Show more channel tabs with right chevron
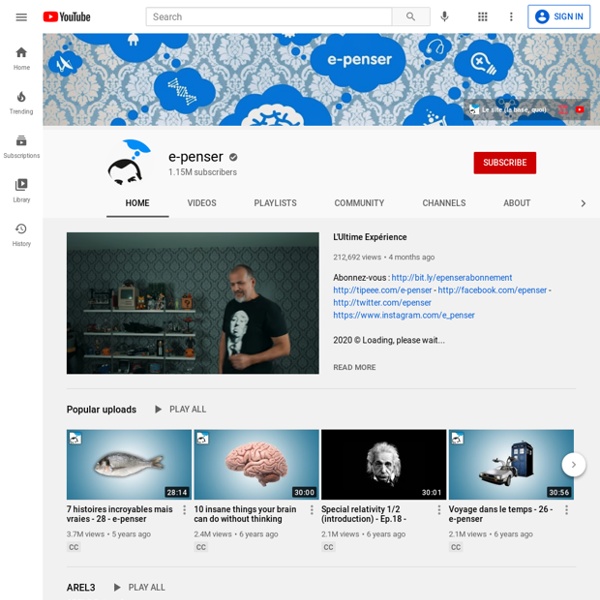 pyautogui.click(x=583, y=204)
